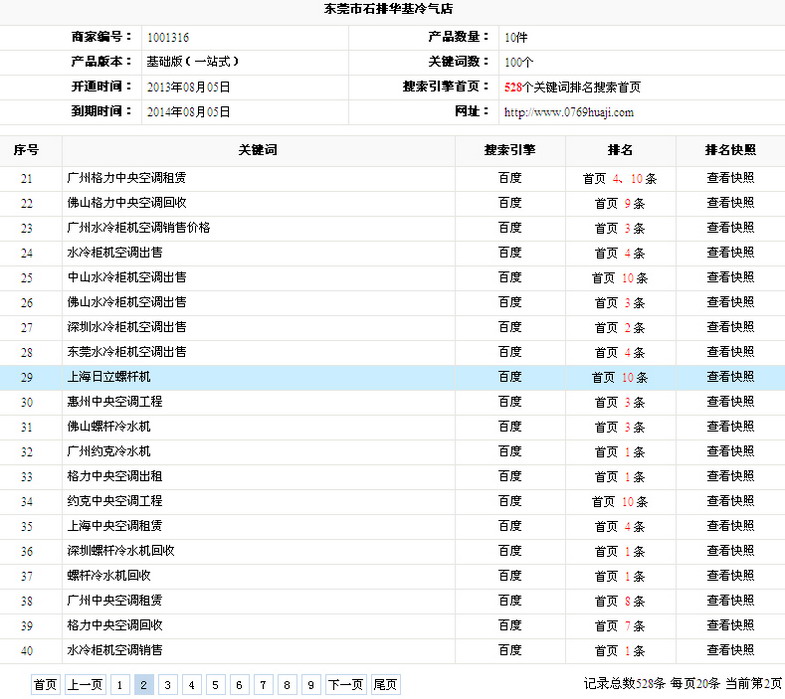785x699 pixels.
Task: Open 查看快照 for row 38 广州中央空调租赁
Action: [x=730, y=600]
